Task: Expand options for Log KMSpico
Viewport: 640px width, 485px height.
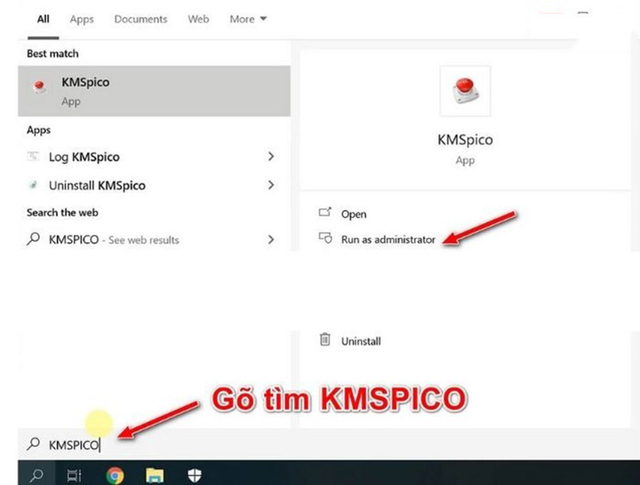Action: pyautogui.click(x=271, y=156)
